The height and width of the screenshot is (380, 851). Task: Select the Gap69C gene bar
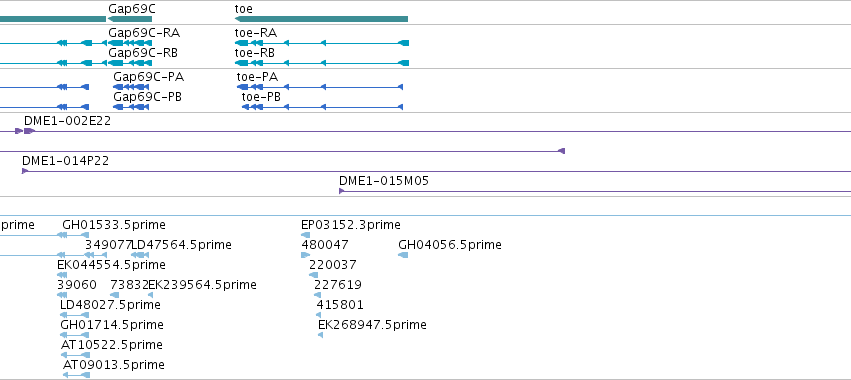(x=130, y=19)
